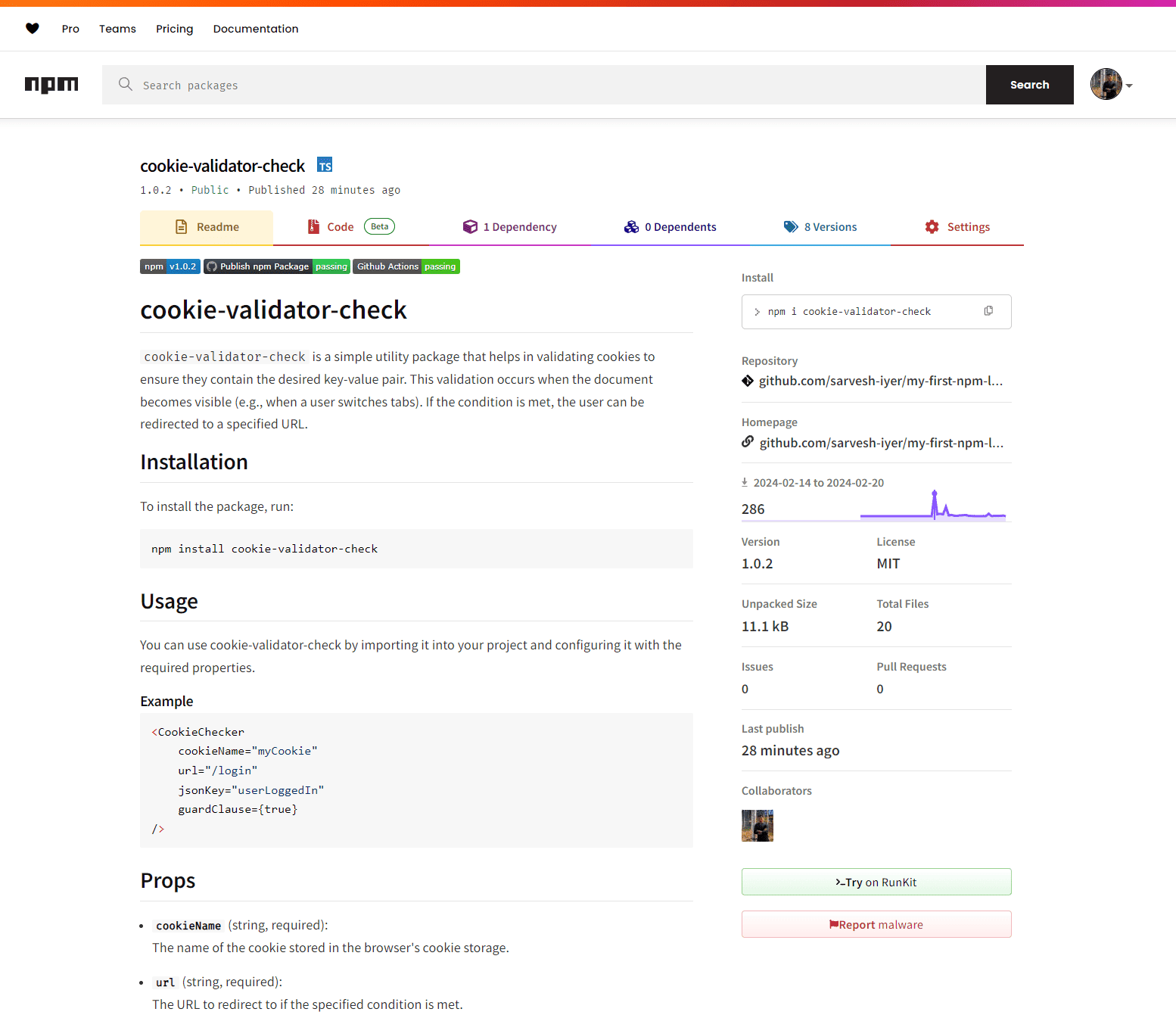Click the Report malware button
Image resolution: width=1176 pixels, height=1018 pixels.
876,924
